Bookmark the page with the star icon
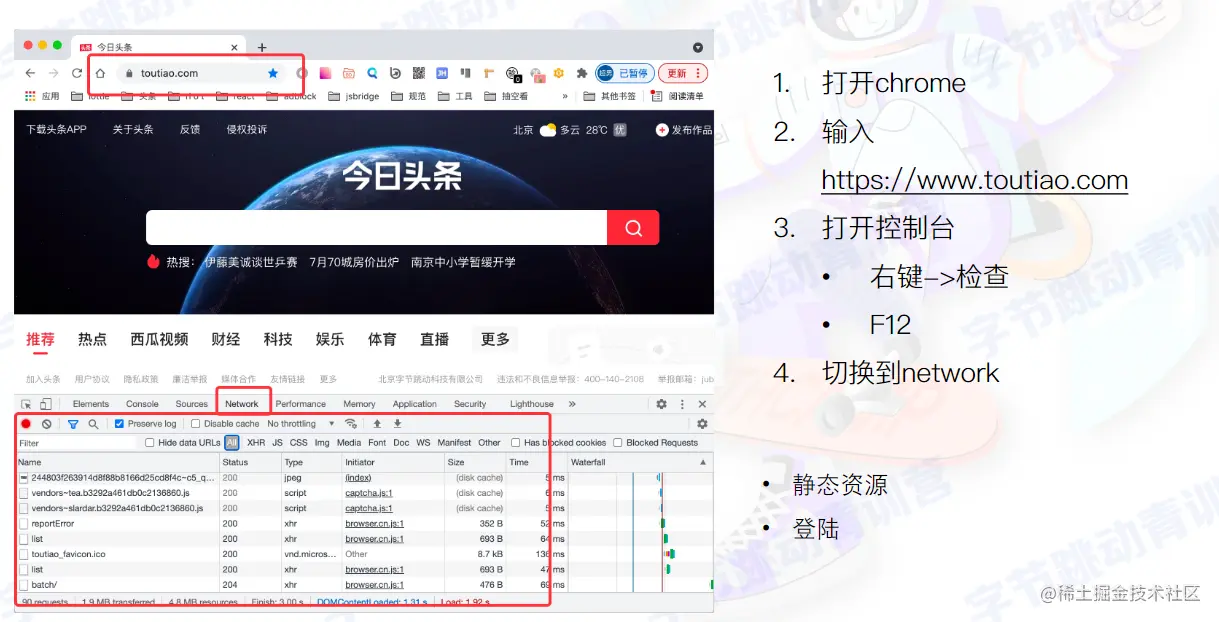Image resolution: width=1219 pixels, height=622 pixels. pos(273,73)
